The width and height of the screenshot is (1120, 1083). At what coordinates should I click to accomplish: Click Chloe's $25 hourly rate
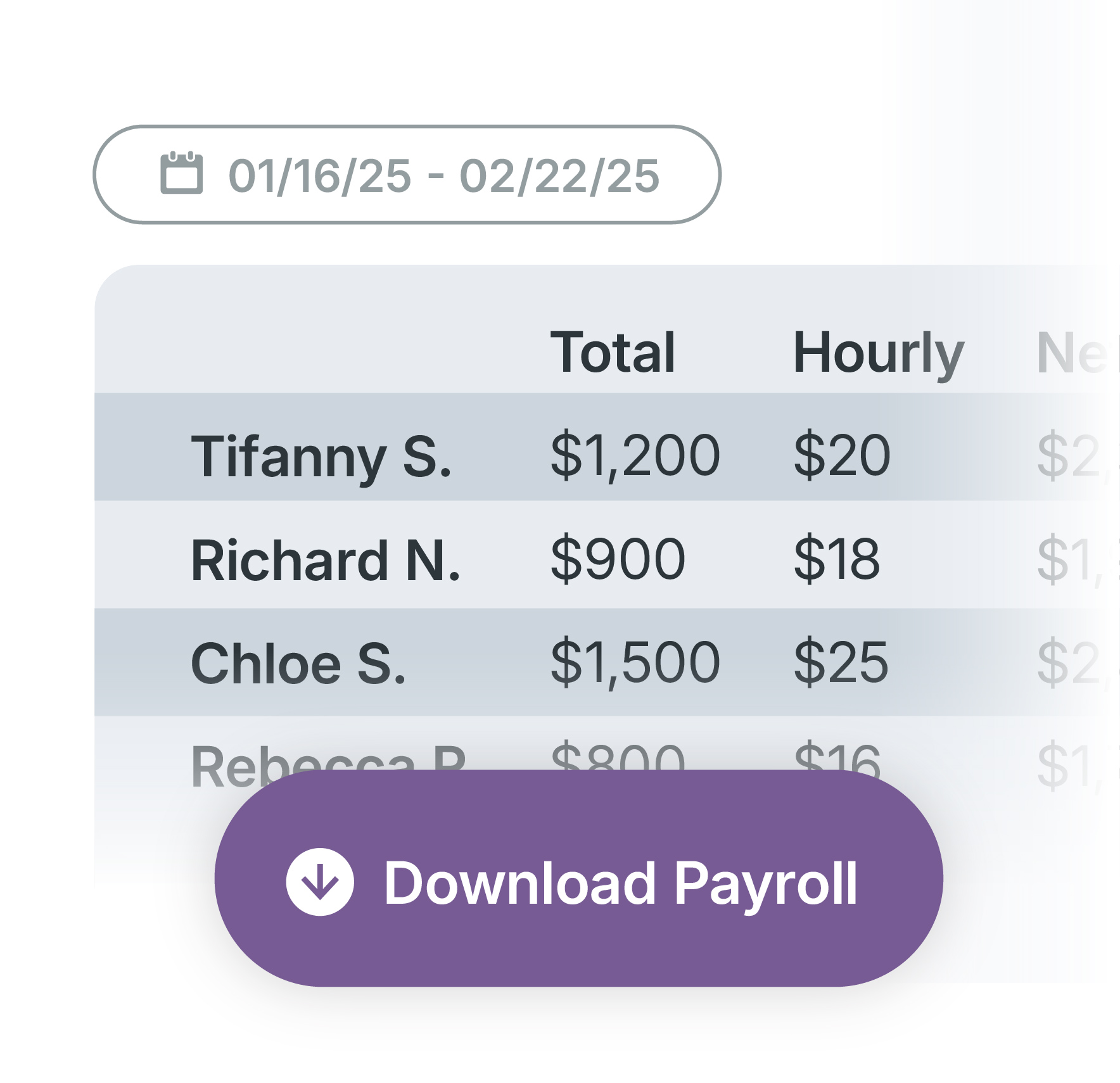point(841,662)
